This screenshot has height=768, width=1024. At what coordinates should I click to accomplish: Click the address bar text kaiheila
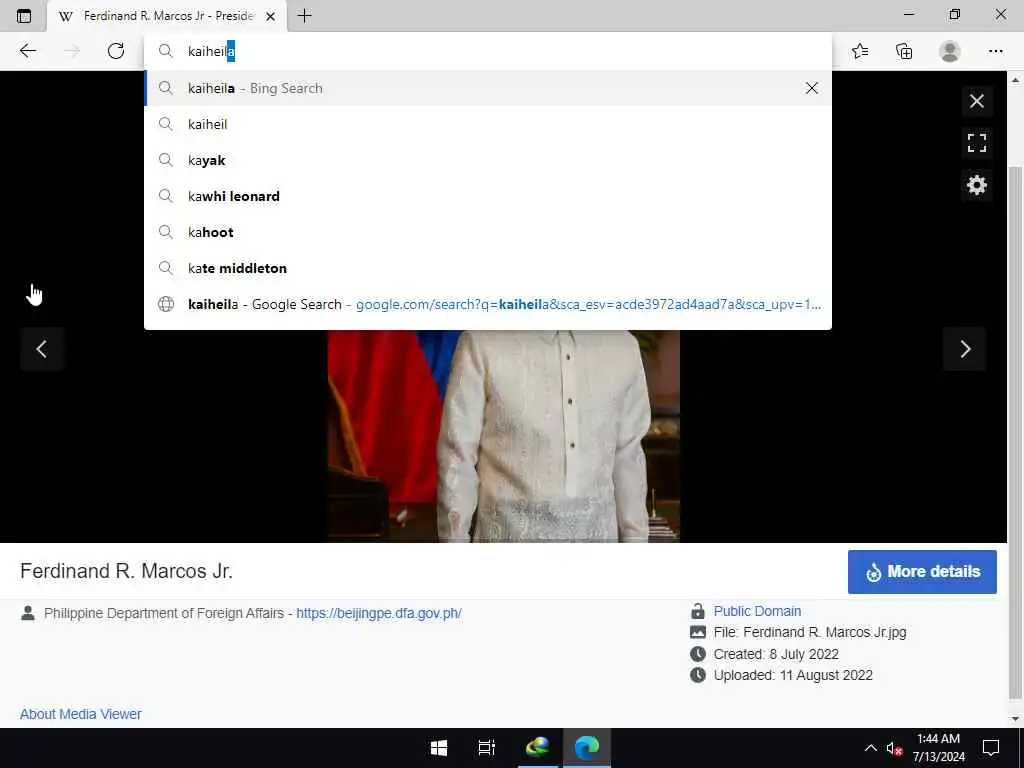[212, 51]
